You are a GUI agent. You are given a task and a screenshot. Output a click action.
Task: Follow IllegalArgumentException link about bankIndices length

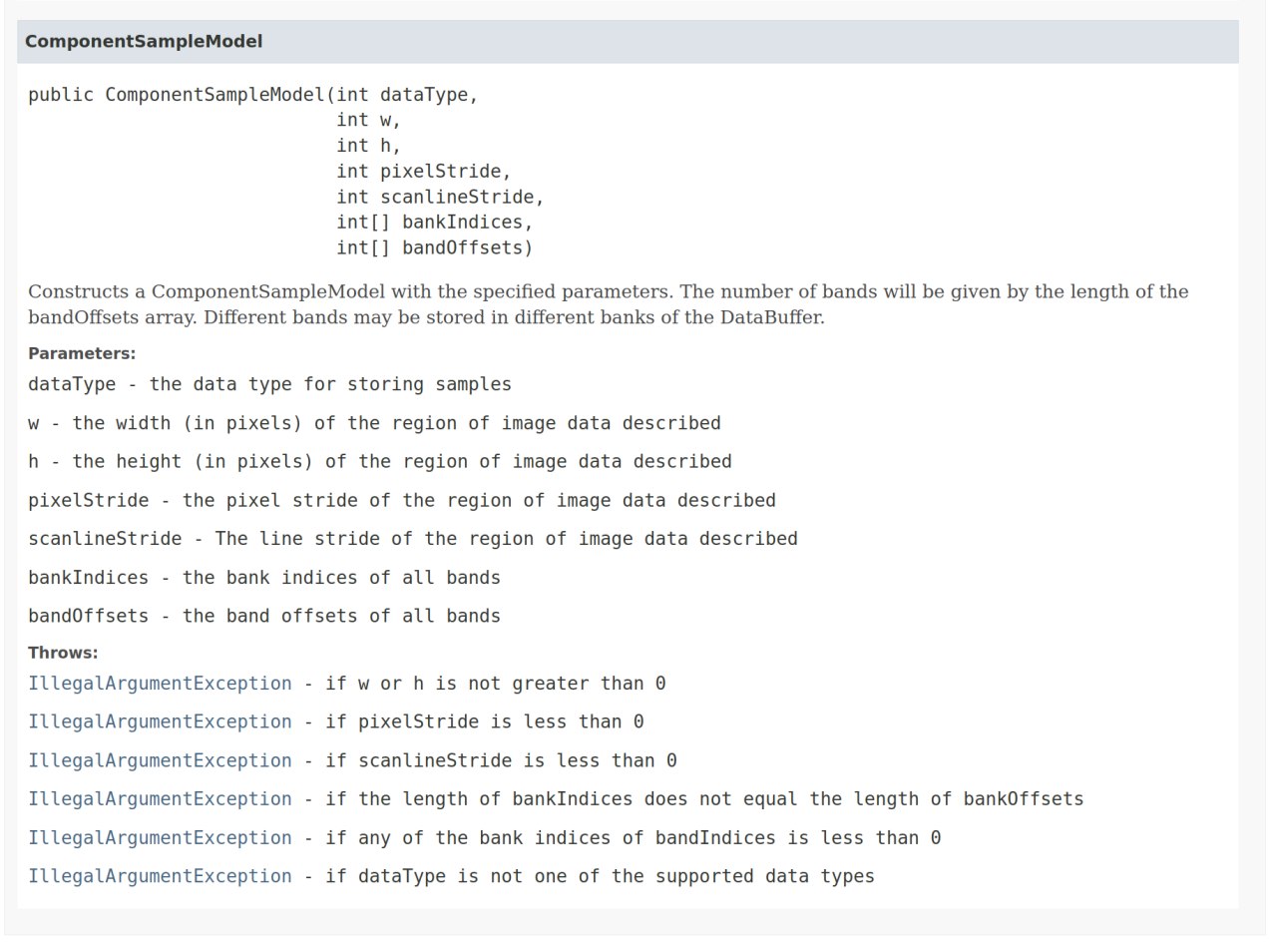point(160,799)
